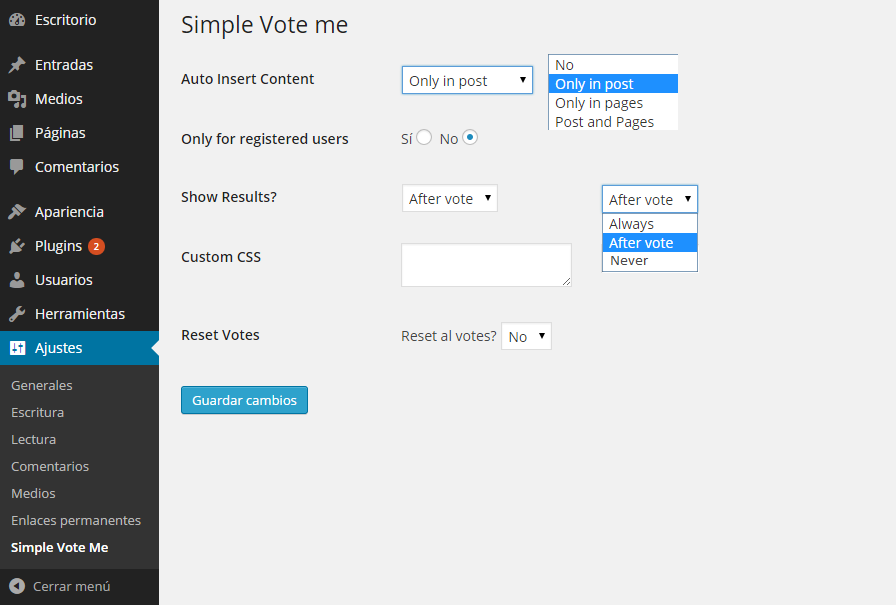Click the Páginas pages icon
The image size is (896, 605).
[17, 133]
